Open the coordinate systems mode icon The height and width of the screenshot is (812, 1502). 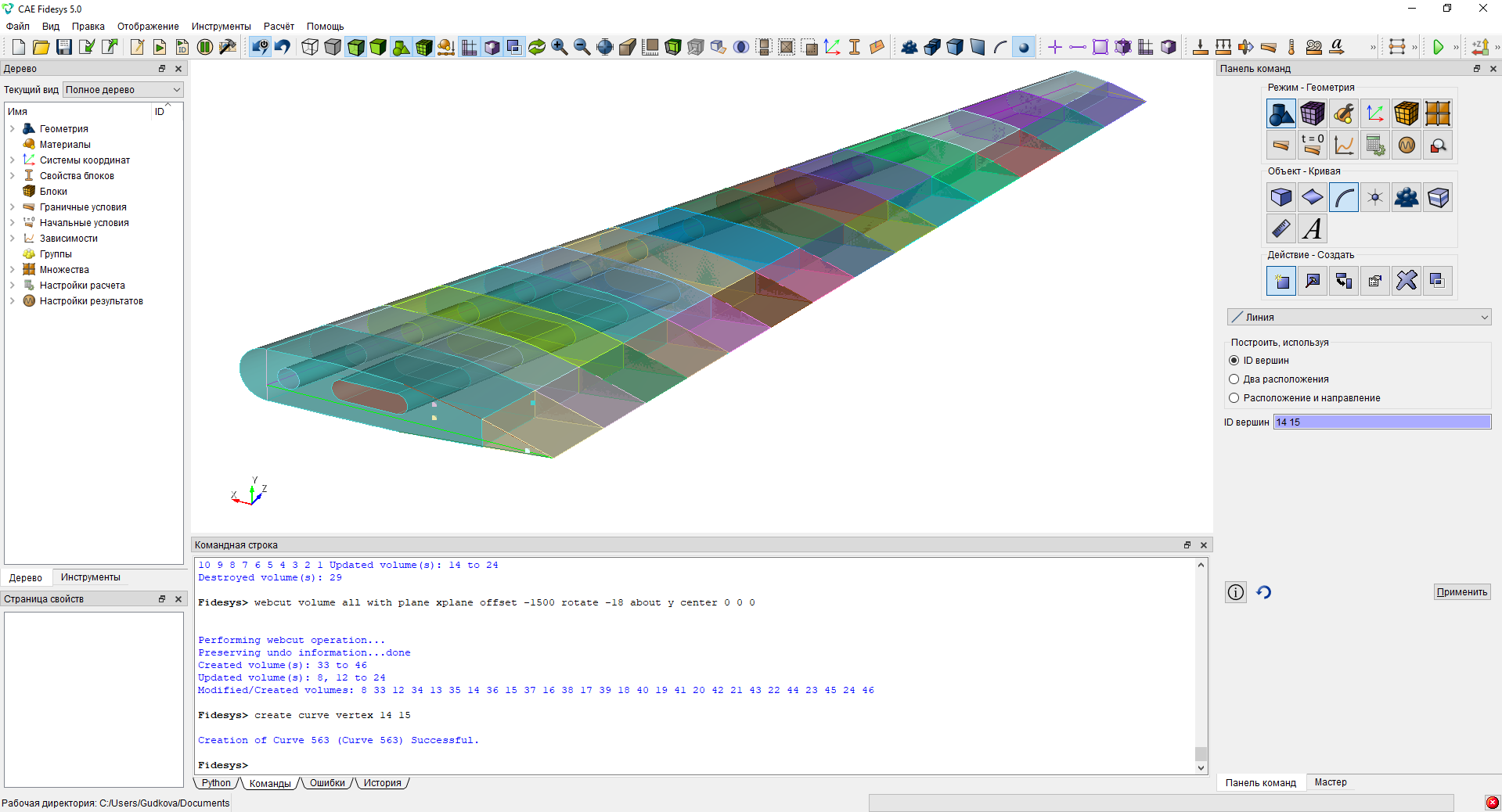point(1375,114)
